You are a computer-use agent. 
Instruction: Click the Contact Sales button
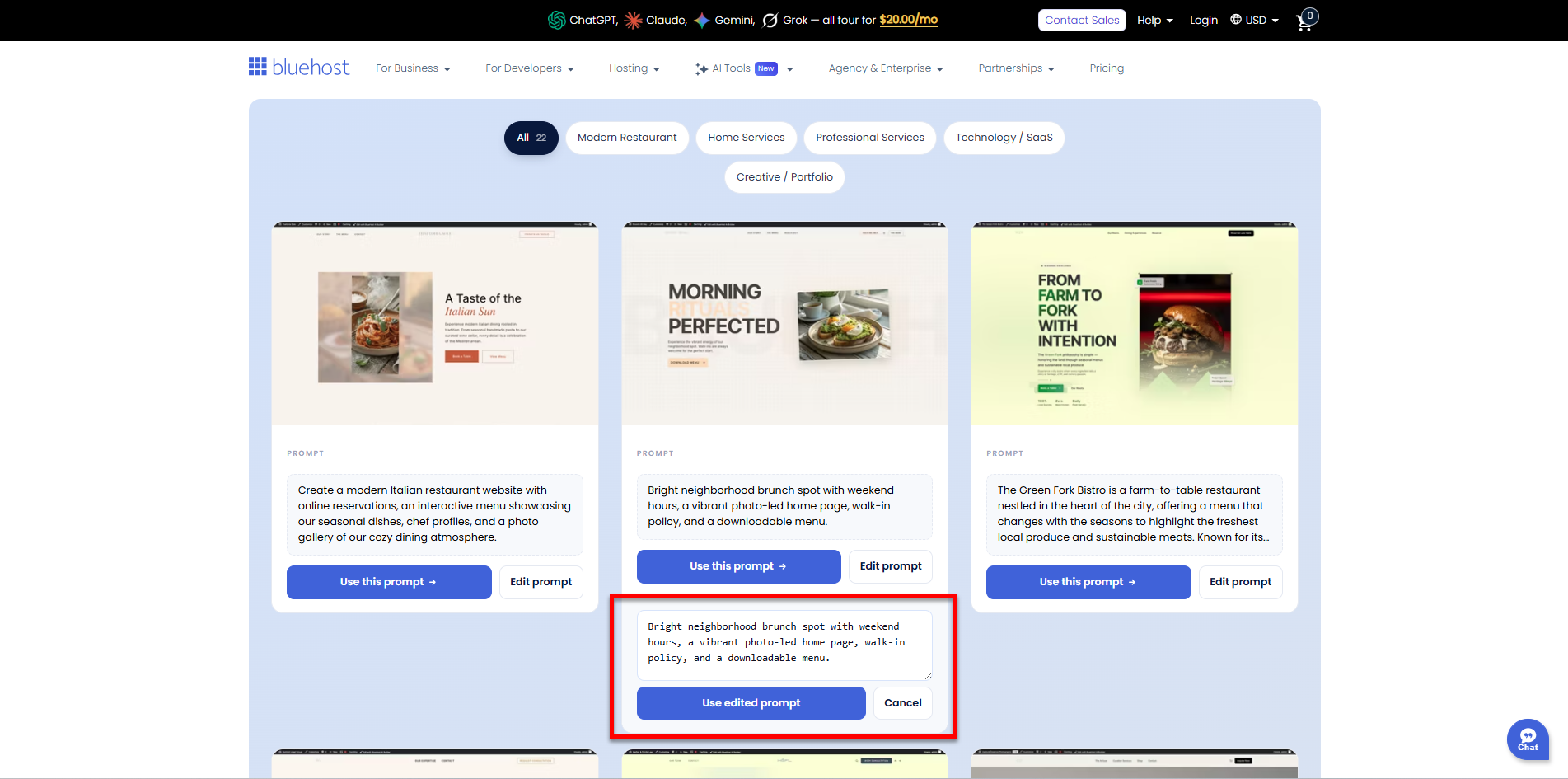(1082, 20)
